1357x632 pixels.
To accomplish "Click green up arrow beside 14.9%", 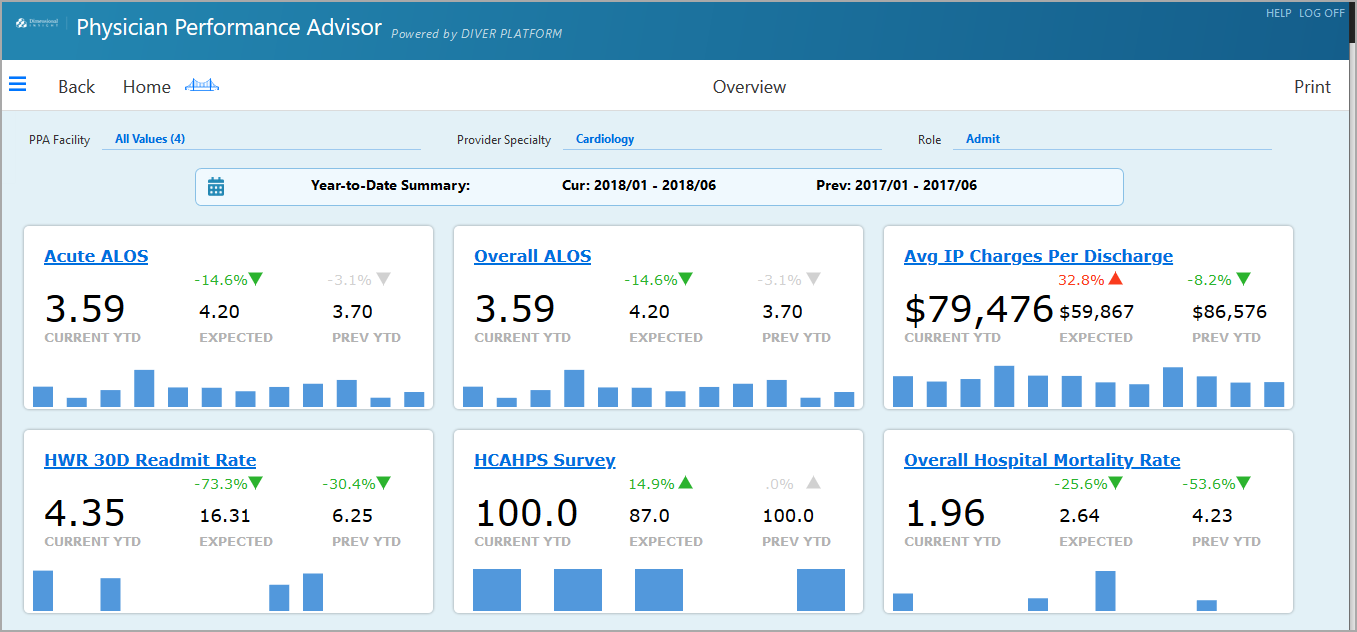I will click(x=685, y=483).
